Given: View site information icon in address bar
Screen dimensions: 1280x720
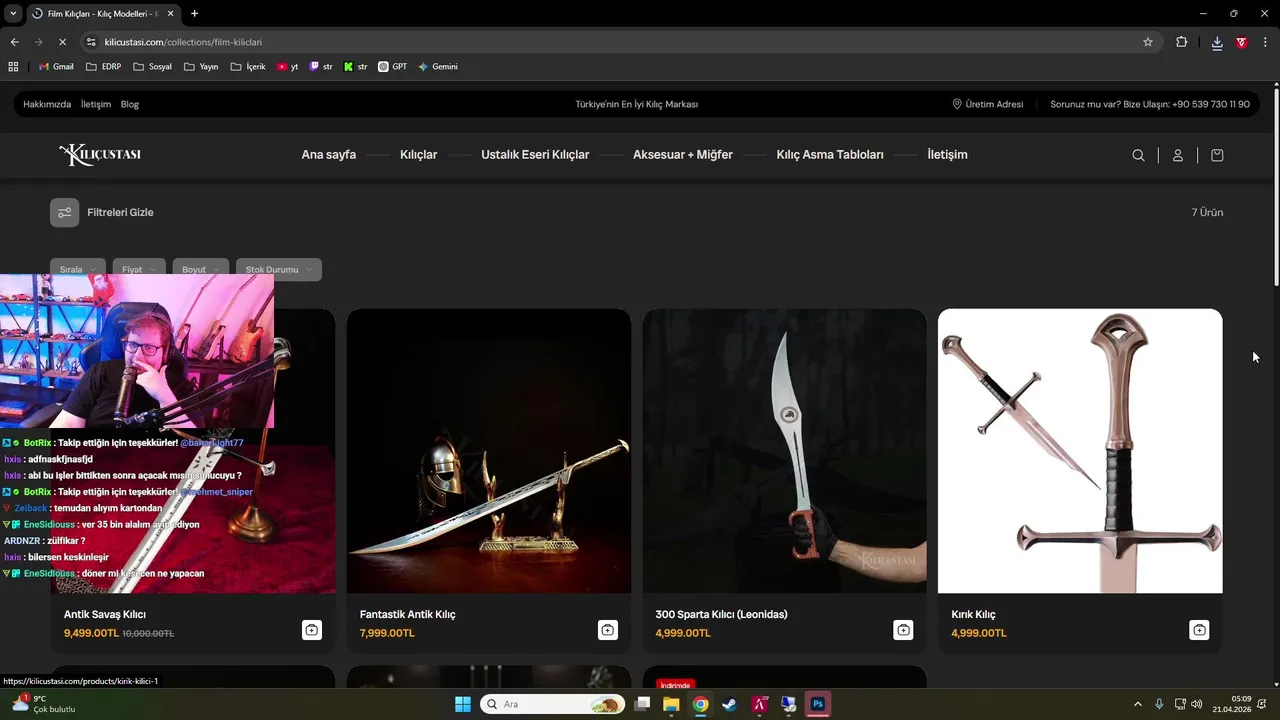Looking at the screenshot, I should [91, 42].
